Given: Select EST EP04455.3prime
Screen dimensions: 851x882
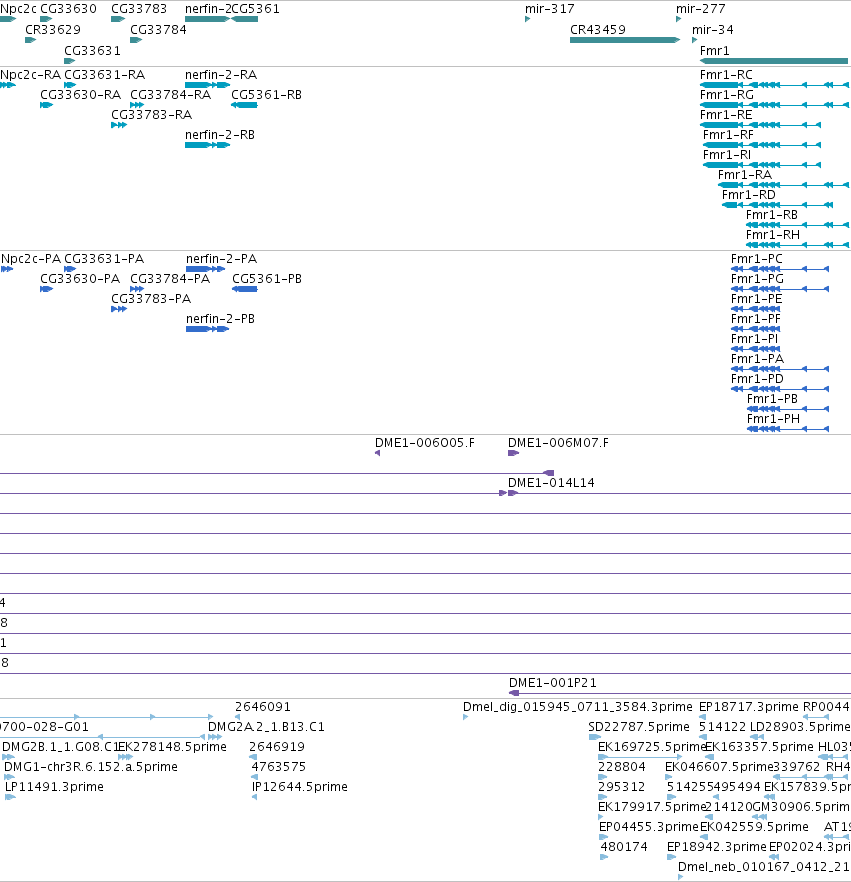Looking at the screenshot, I should pos(649,827).
